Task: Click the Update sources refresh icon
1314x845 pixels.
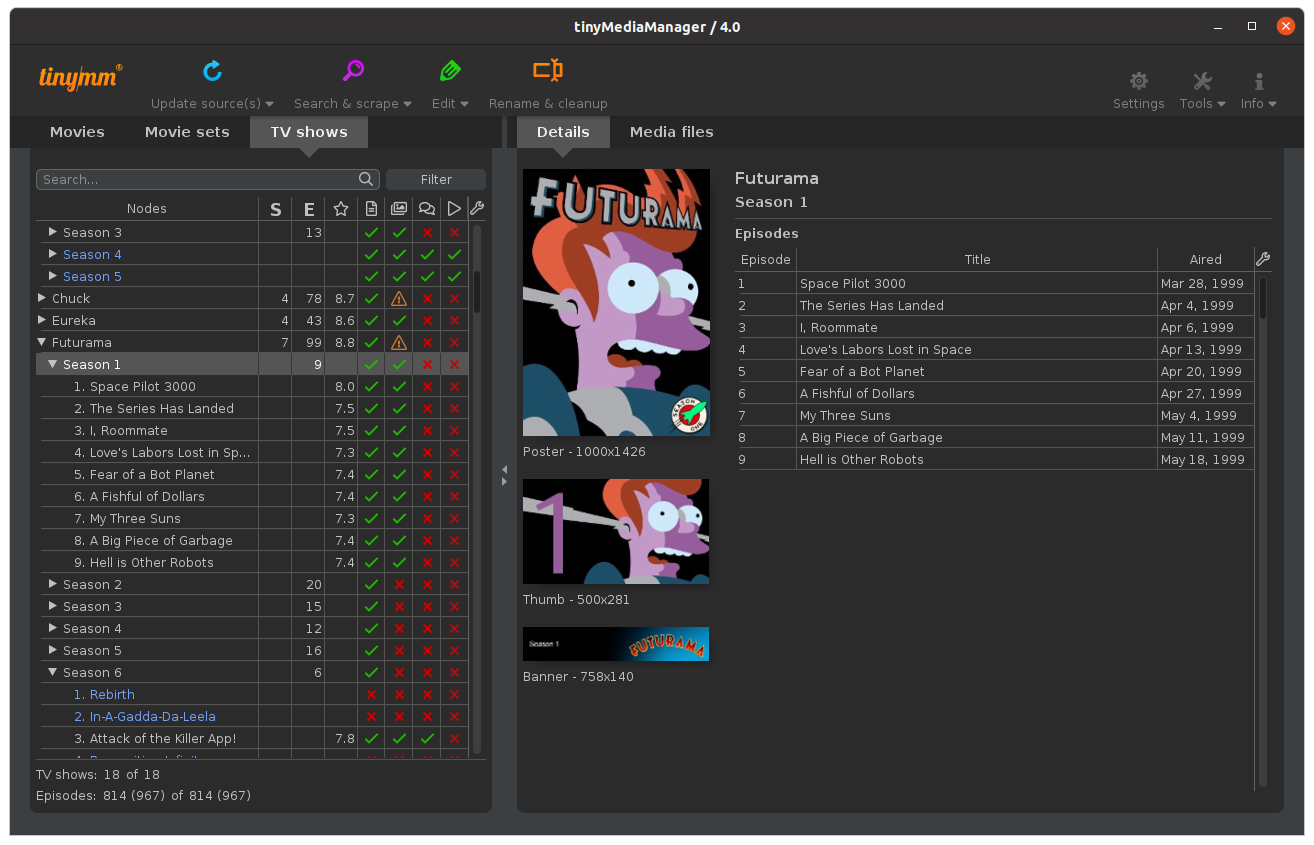Action: pyautogui.click(x=212, y=71)
